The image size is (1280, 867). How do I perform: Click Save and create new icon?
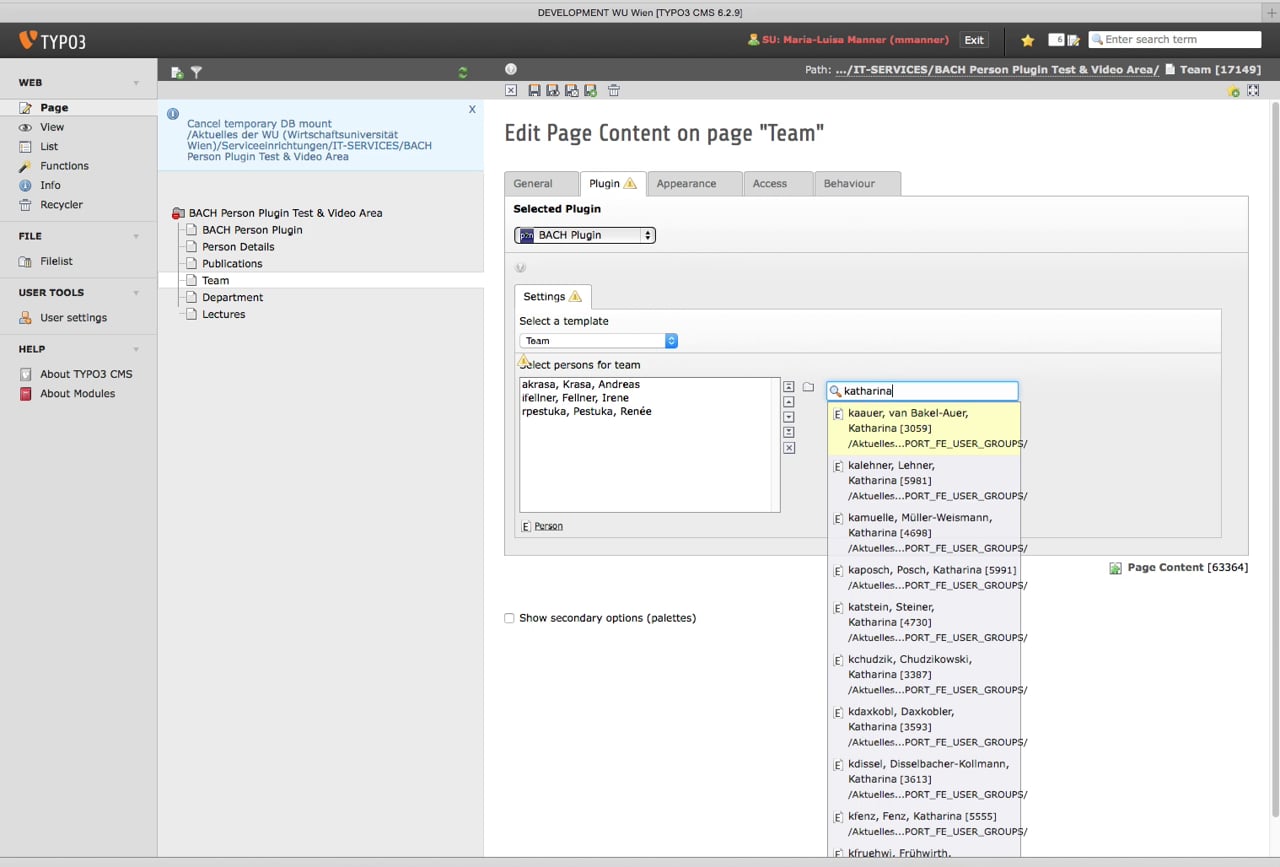pos(591,90)
